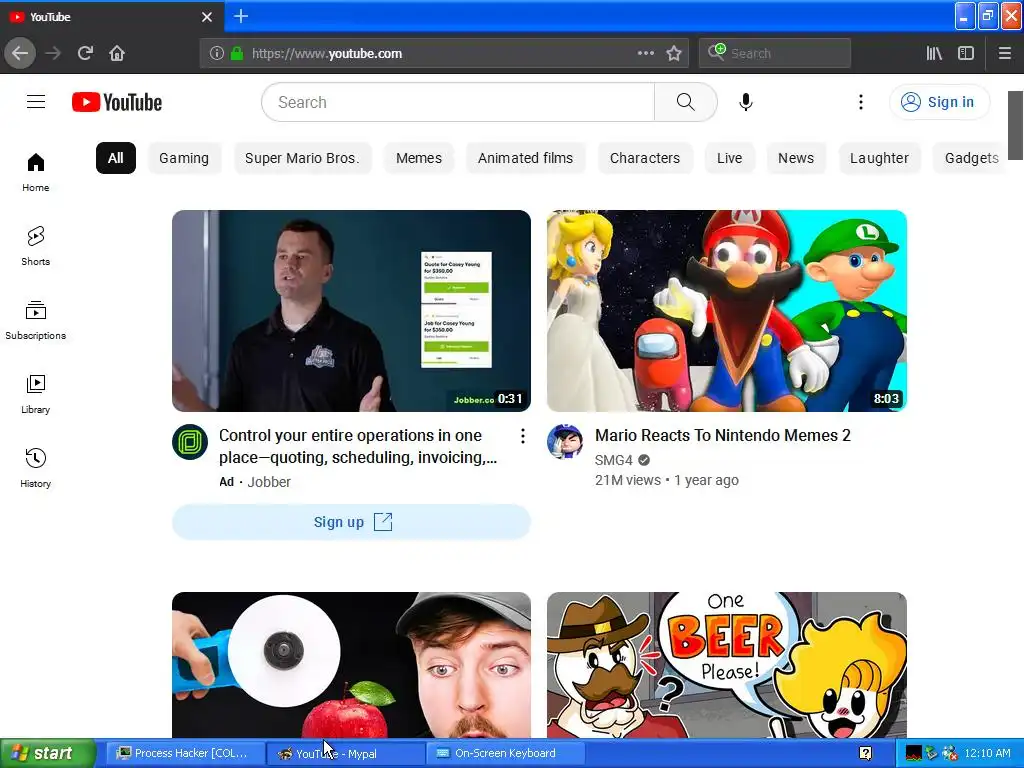Select the Gaming filter chip
The image size is (1024, 768).
click(184, 158)
